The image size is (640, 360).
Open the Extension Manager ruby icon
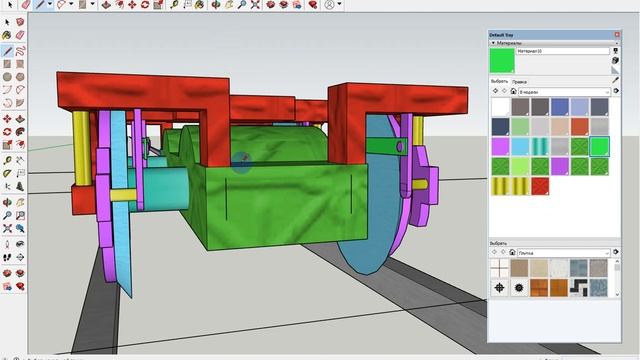point(313,4)
